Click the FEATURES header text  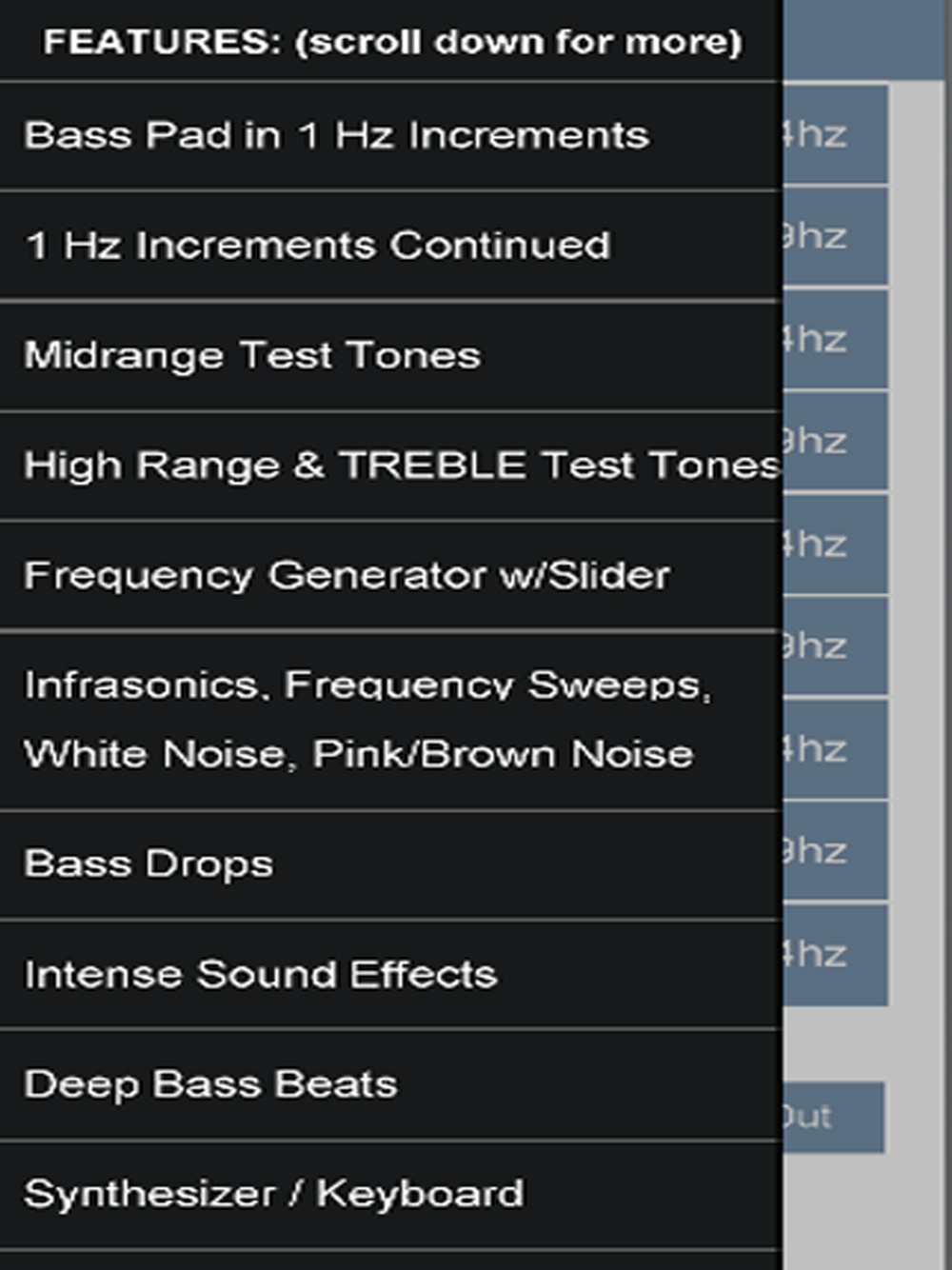(x=392, y=42)
